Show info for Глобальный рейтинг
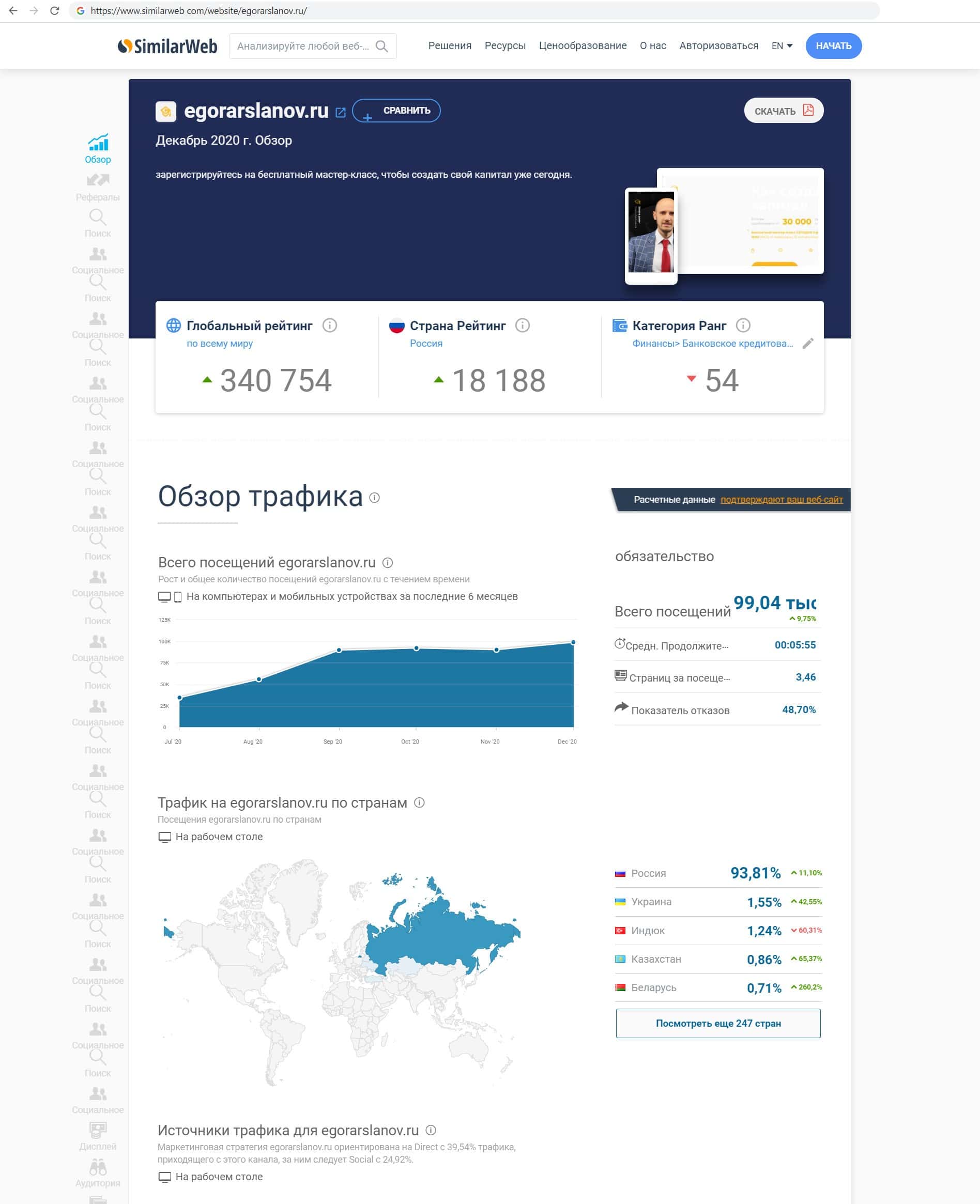The image size is (980, 1204). coord(330,325)
